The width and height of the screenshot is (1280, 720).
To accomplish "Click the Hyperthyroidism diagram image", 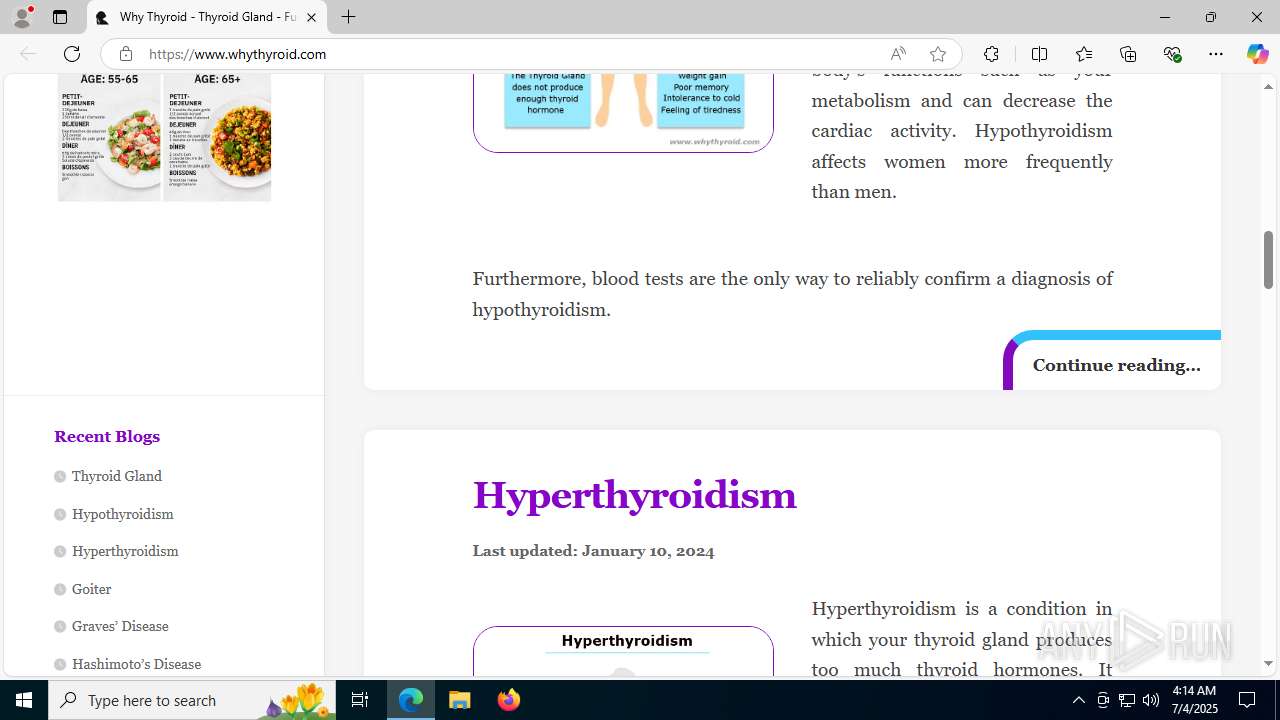I will 623,651.
